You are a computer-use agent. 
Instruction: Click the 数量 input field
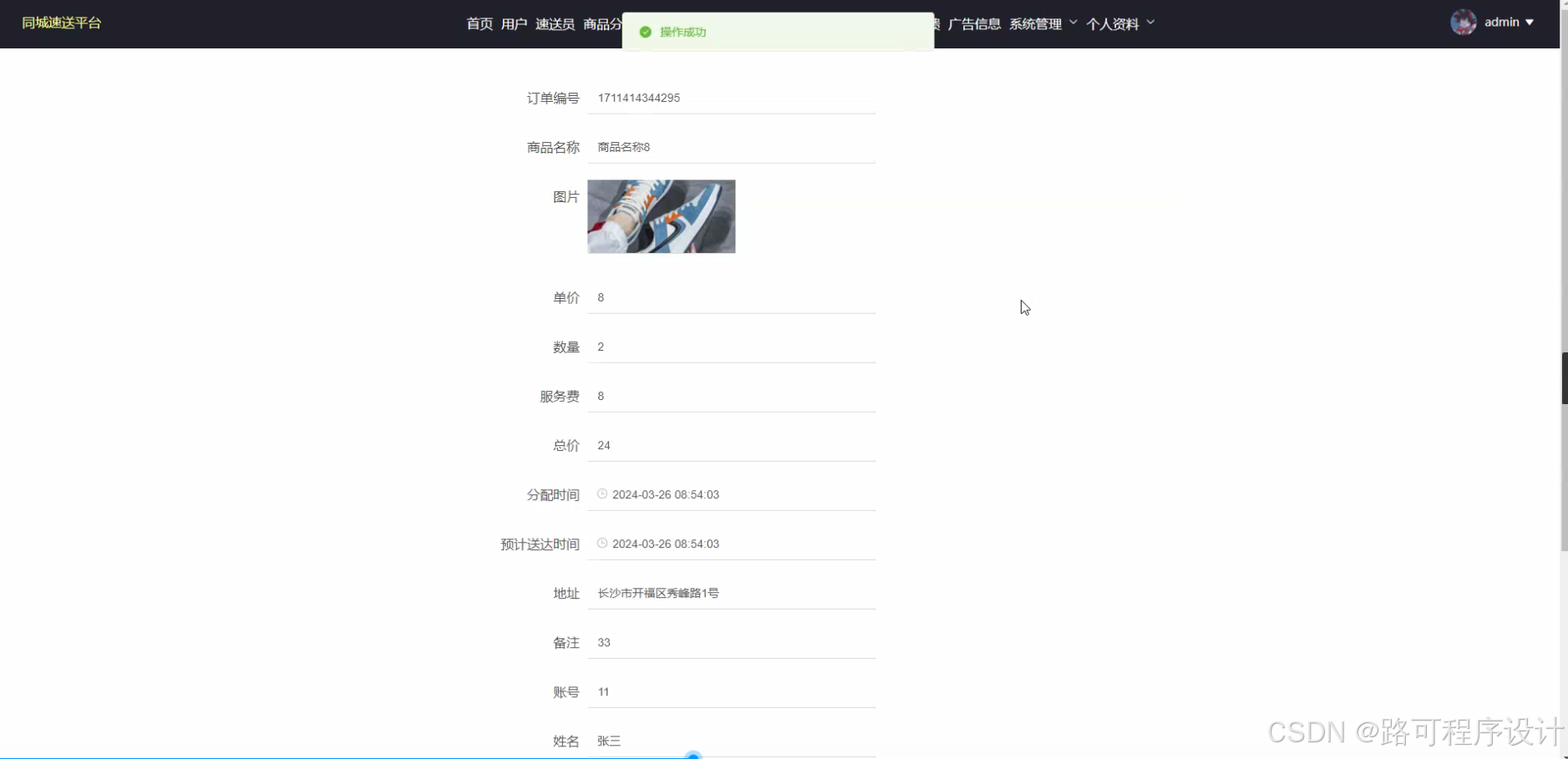[731, 347]
